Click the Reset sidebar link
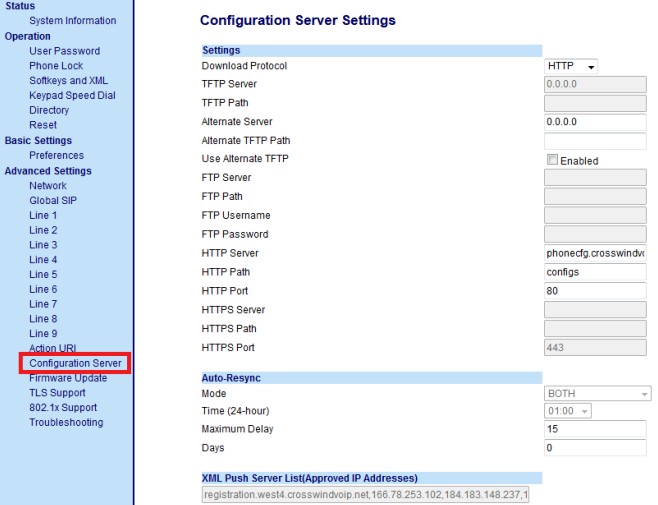The image size is (658, 505). [43, 126]
